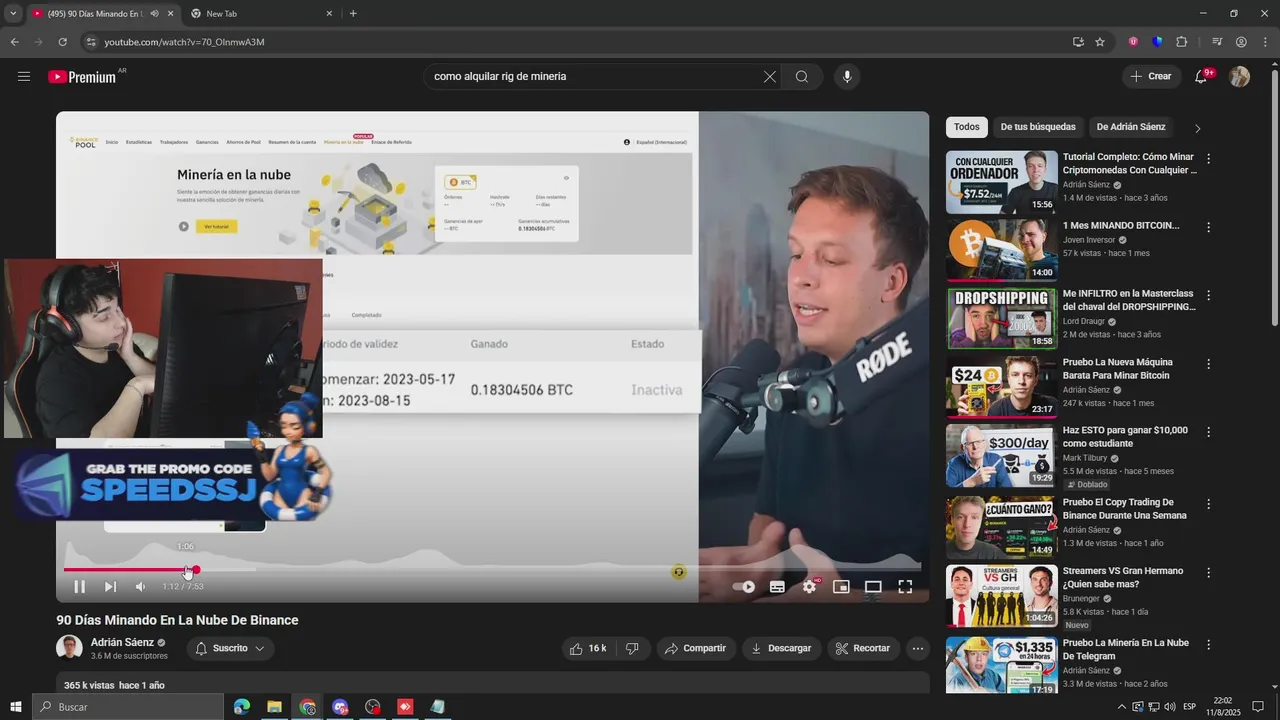Open options for Minería En La Nube Telegram

(1208, 645)
